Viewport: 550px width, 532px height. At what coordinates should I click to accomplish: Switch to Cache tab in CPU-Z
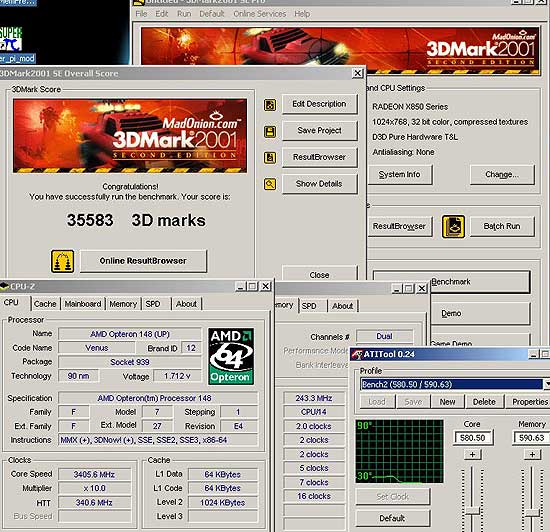pyautogui.click(x=45, y=304)
